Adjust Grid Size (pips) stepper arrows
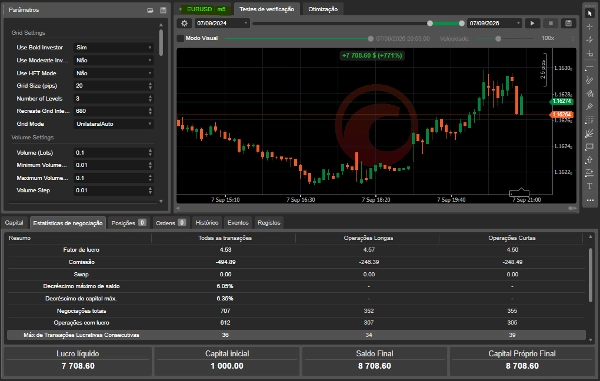This screenshot has width=600, height=381. tap(150, 86)
